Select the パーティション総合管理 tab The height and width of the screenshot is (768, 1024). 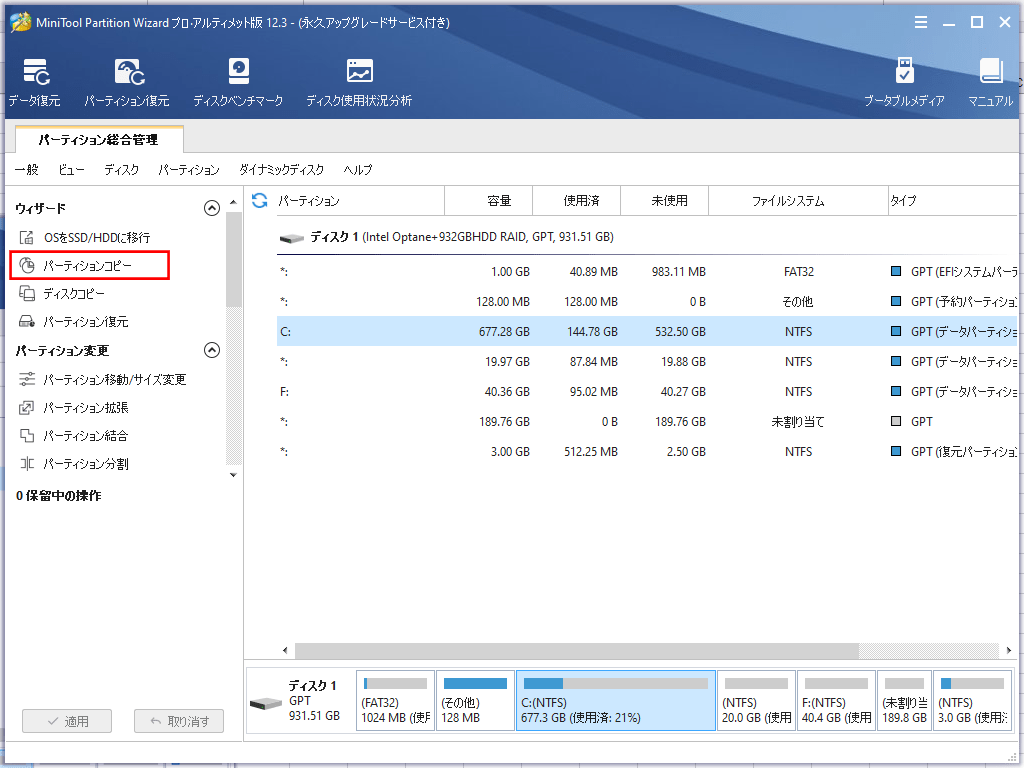click(99, 139)
